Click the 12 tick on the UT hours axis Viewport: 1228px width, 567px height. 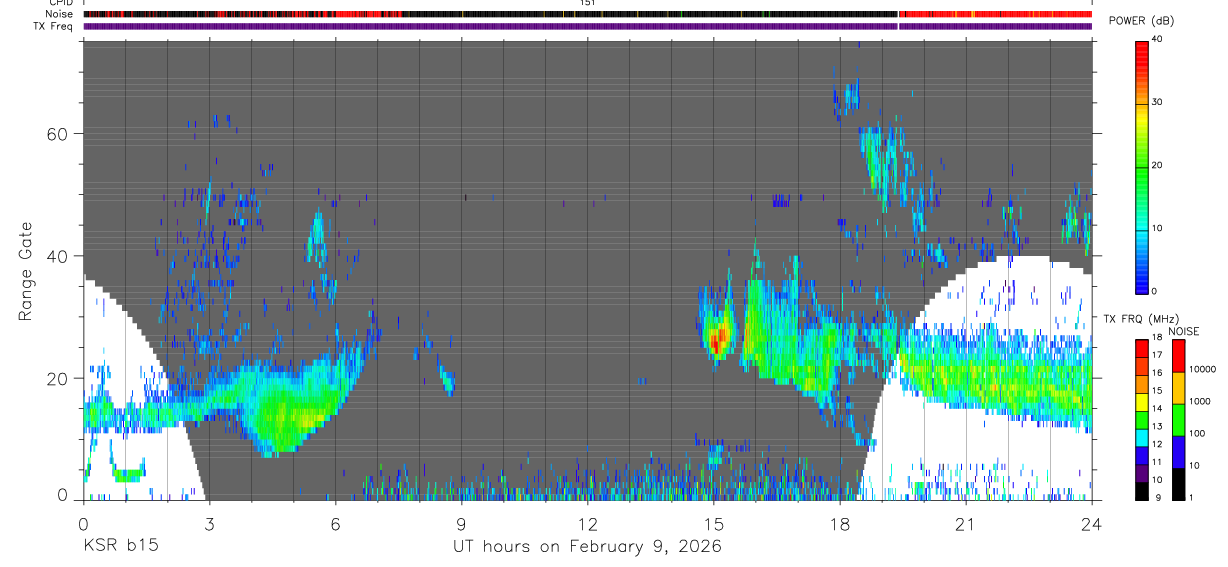587,524
